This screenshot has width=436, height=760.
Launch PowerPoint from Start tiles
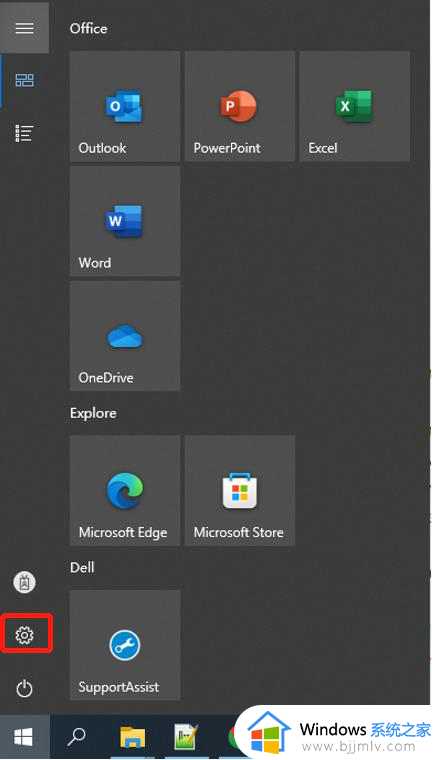click(x=239, y=106)
